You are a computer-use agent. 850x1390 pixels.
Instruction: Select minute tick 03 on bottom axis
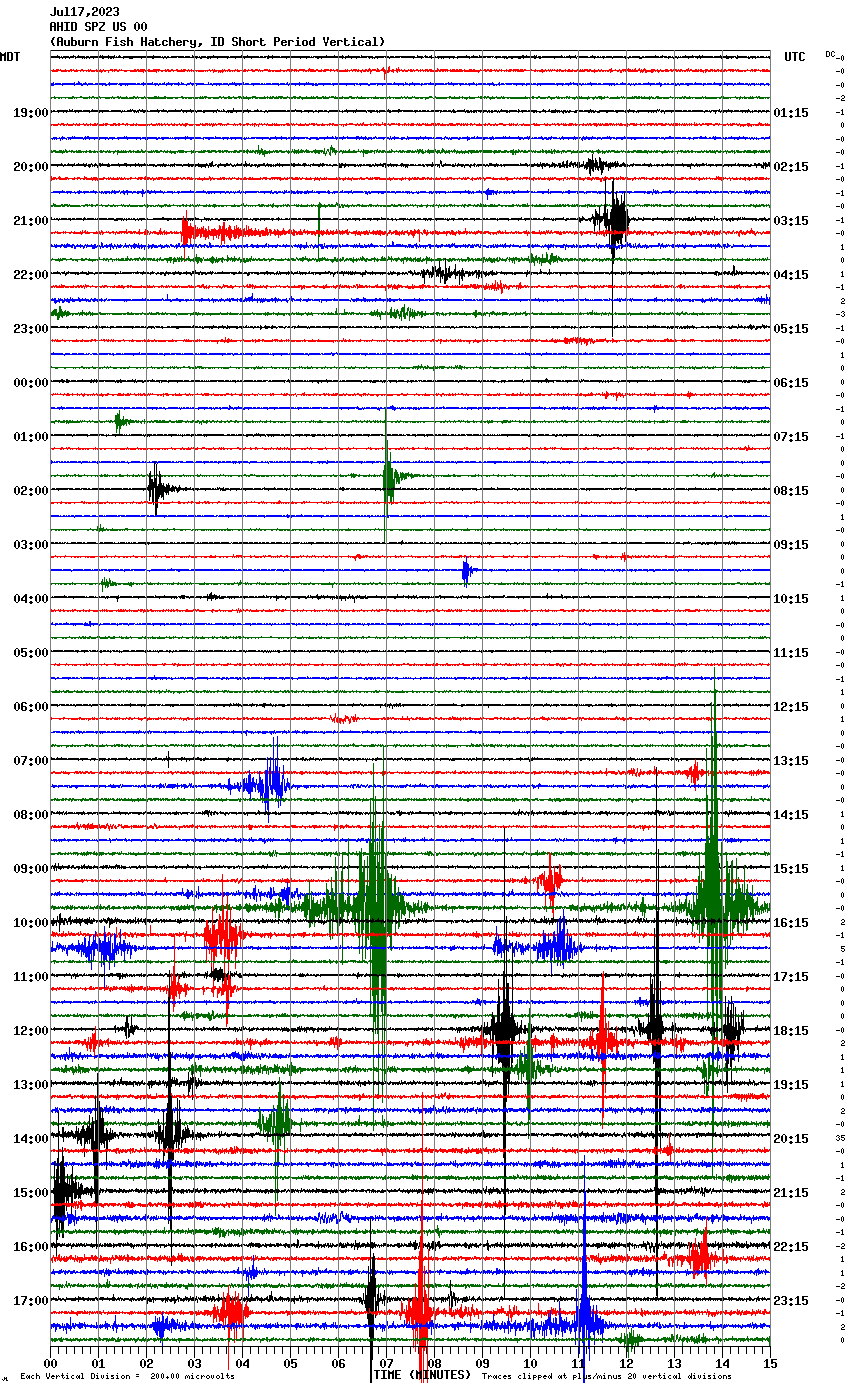194,1363
